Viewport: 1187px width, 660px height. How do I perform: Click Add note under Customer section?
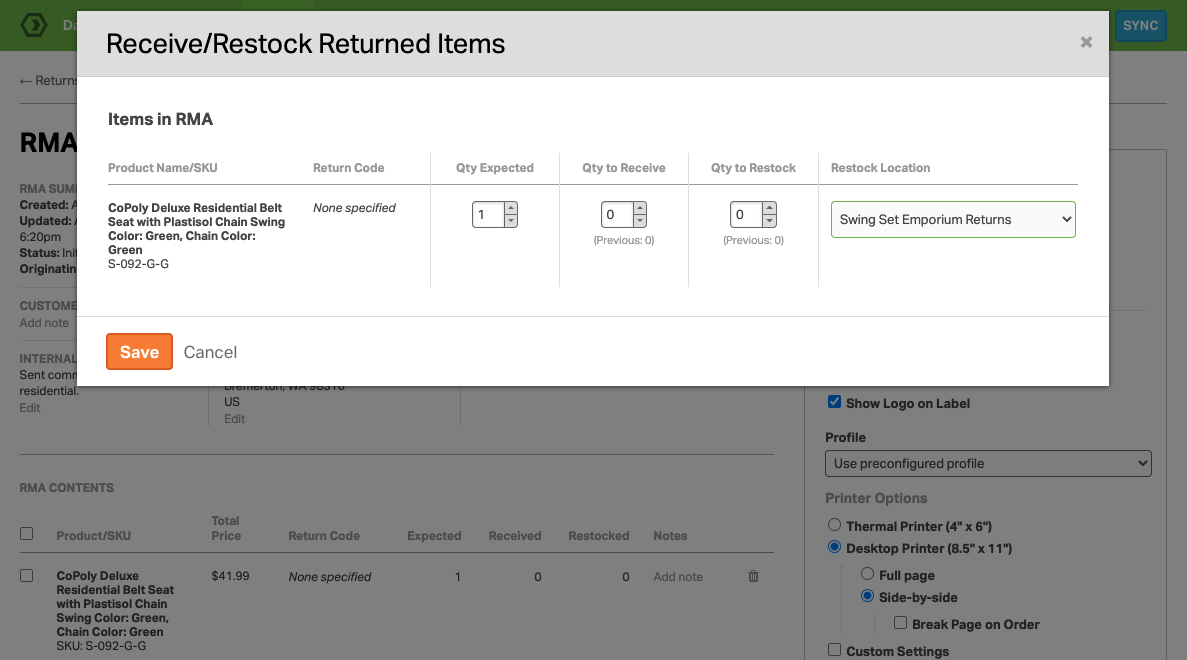(x=44, y=322)
